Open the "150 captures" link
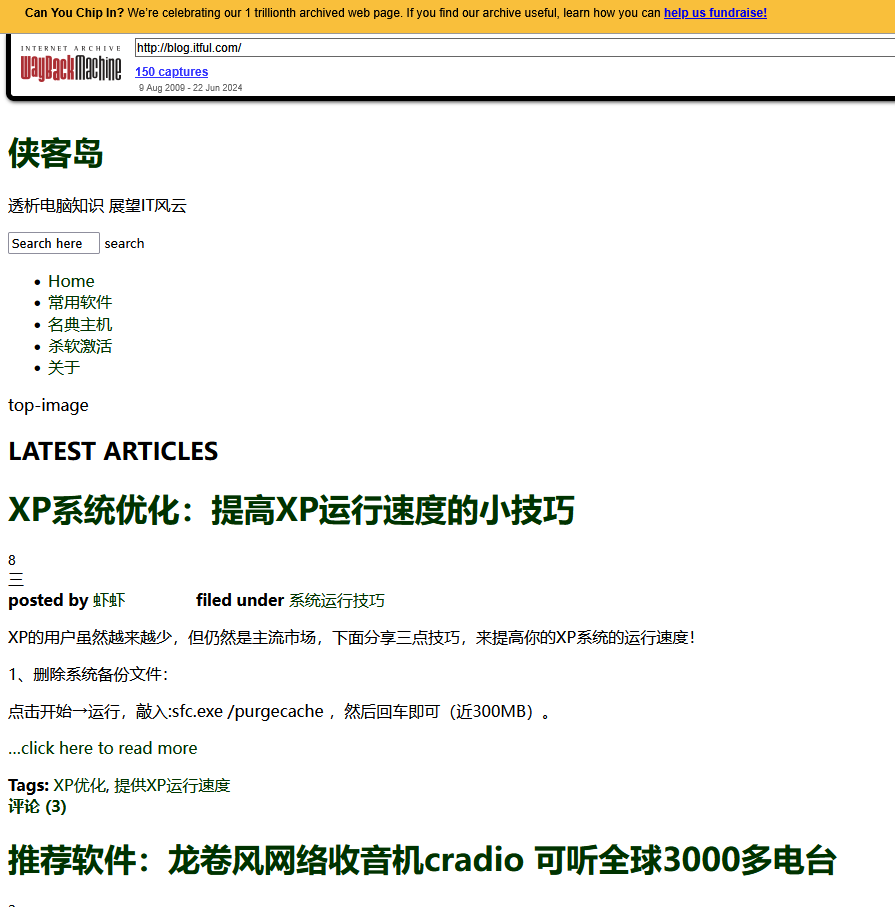The width and height of the screenshot is (895, 907). tap(171, 72)
